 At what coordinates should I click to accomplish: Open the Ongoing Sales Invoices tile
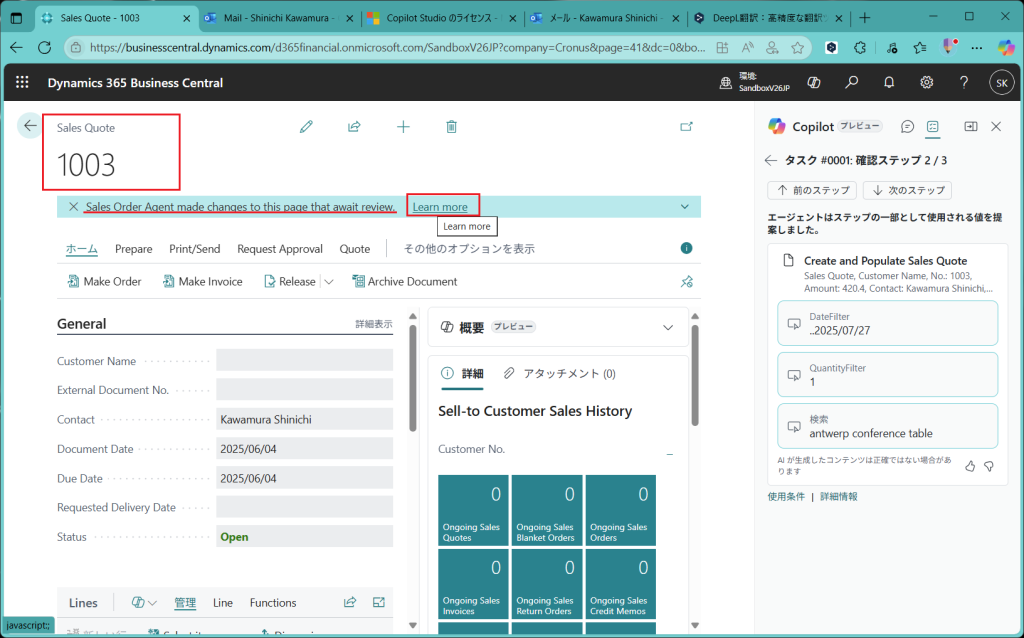click(x=473, y=584)
